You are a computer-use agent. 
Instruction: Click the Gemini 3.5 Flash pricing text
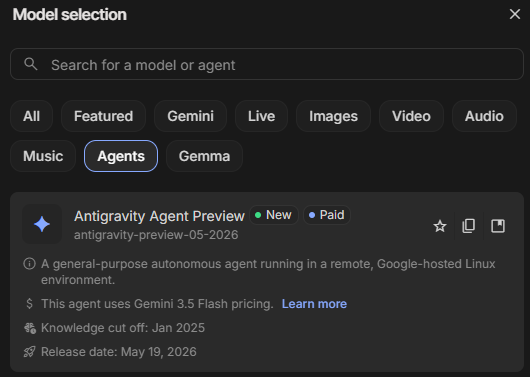point(157,304)
